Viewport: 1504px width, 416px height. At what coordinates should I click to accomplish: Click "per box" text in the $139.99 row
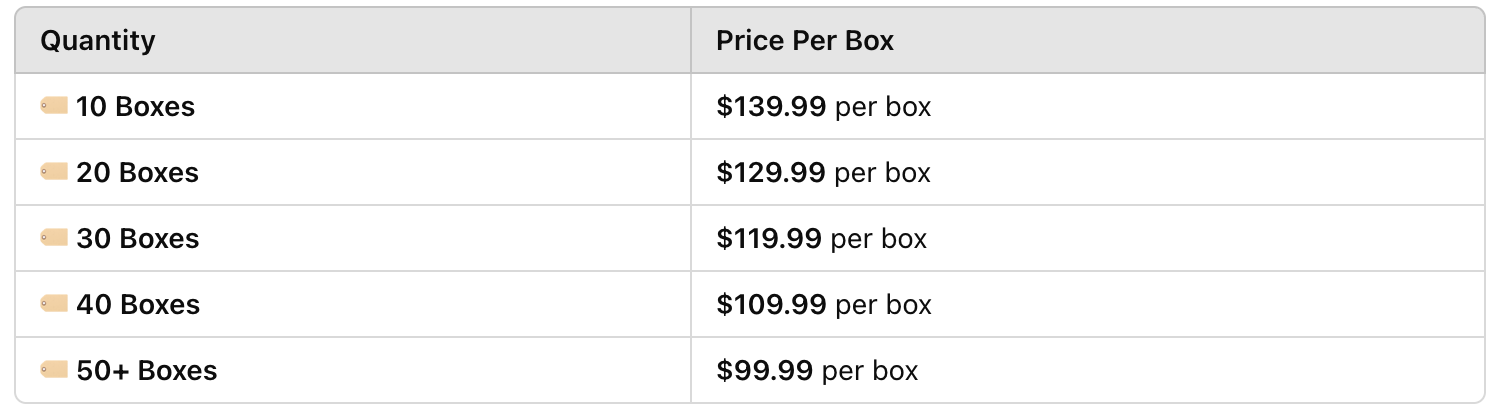(x=883, y=107)
